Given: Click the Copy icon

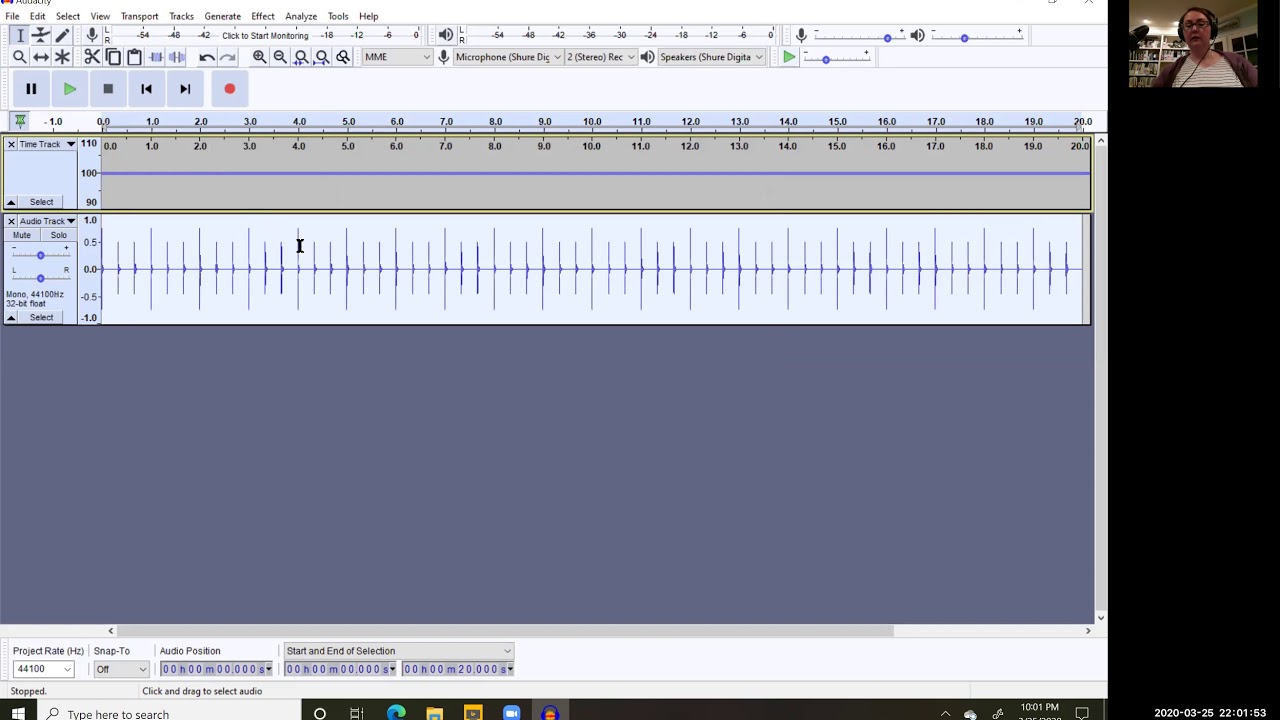Looking at the screenshot, I should (x=113, y=57).
